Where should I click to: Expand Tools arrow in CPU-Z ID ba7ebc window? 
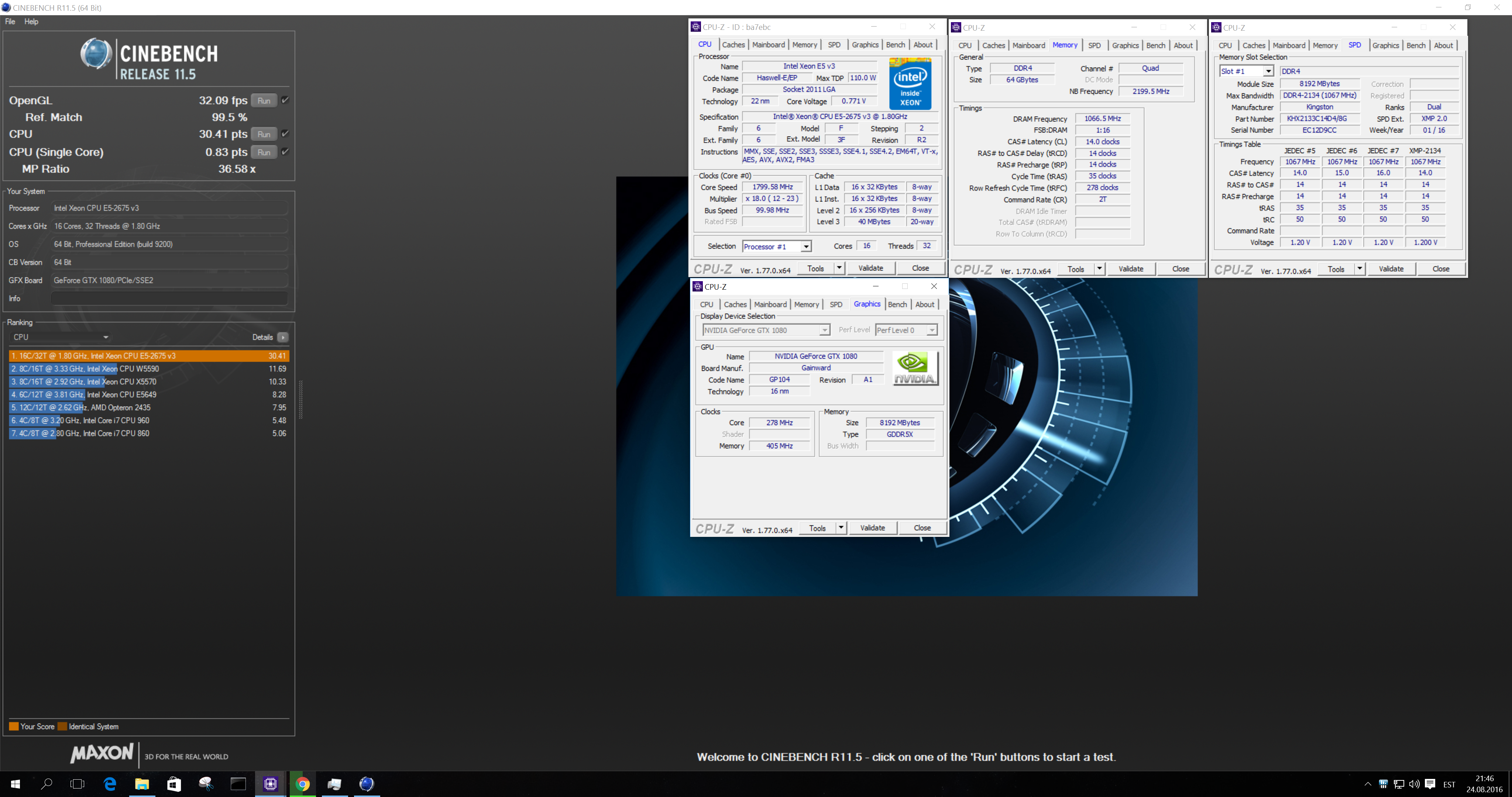point(839,268)
